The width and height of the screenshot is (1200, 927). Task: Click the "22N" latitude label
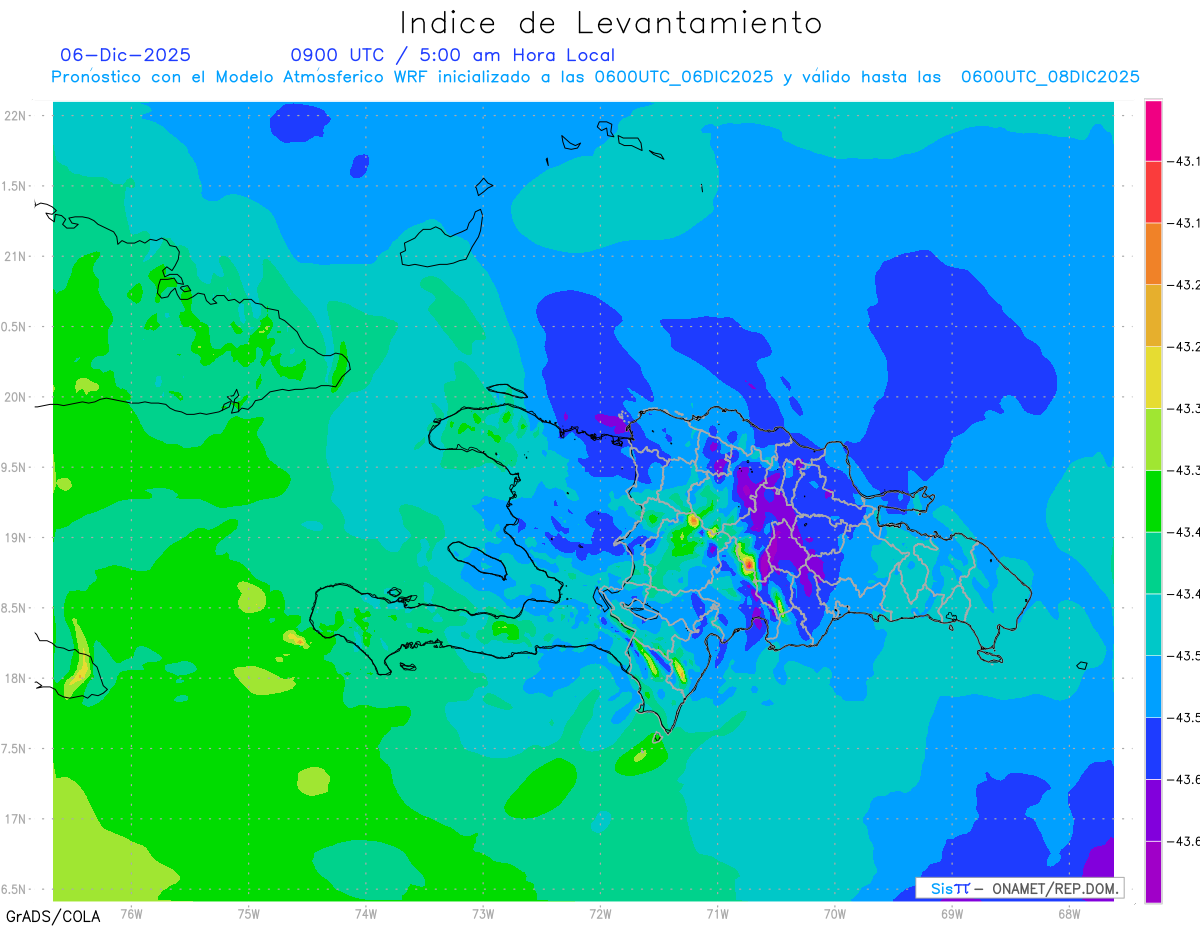coord(15,116)
